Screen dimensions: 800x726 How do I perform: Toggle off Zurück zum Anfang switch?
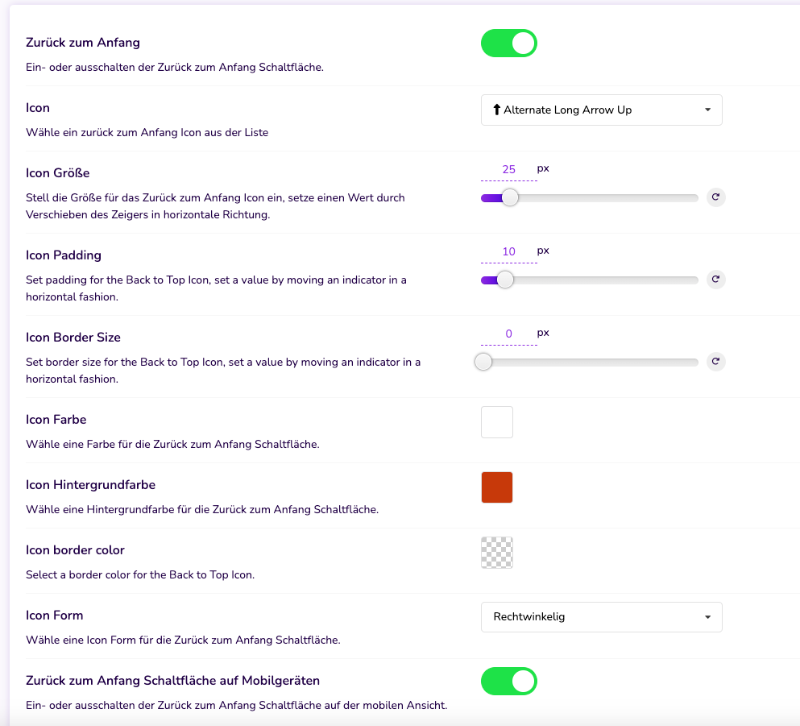point(509,43)
